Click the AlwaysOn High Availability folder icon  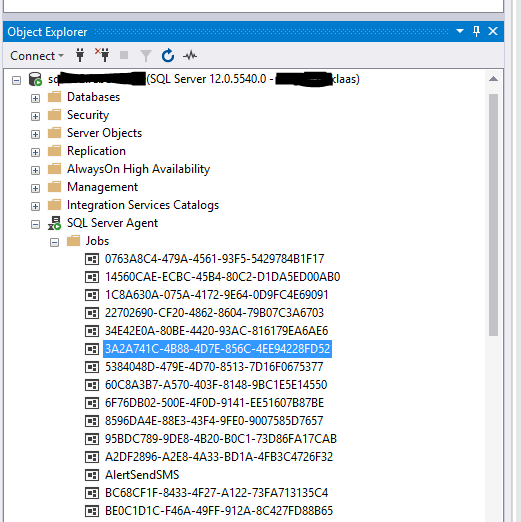(x=54, y=169)
